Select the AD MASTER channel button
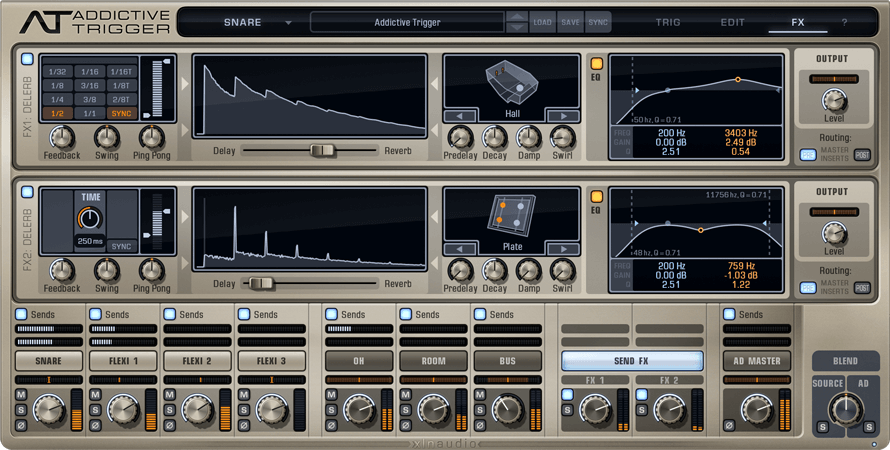Screen dimensions: 890x450 tap(757, 361)
